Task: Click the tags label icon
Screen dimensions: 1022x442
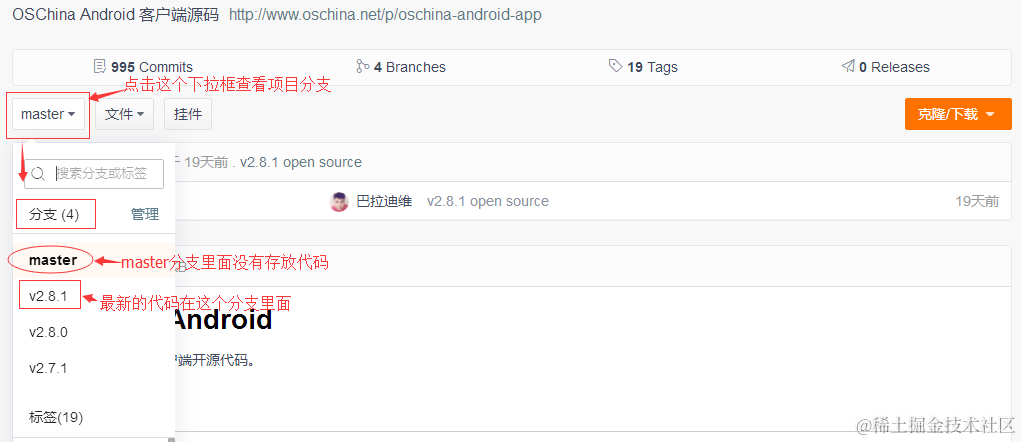Action: pos(615,66)
